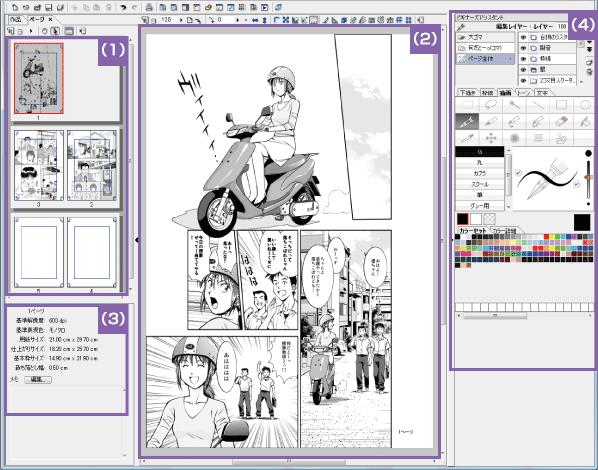Open the page 3 thumbnail
The height and width of the screenshot is (470, 598).
(39, 165)
